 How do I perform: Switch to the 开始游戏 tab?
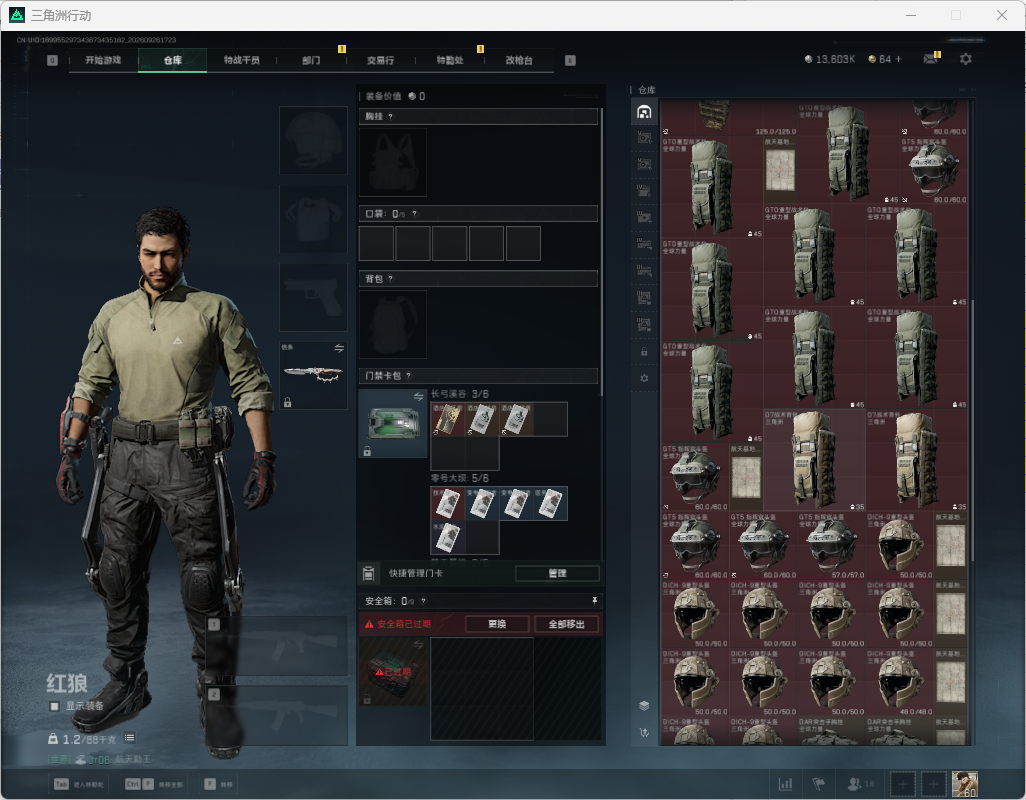click(x=103, y=60)
